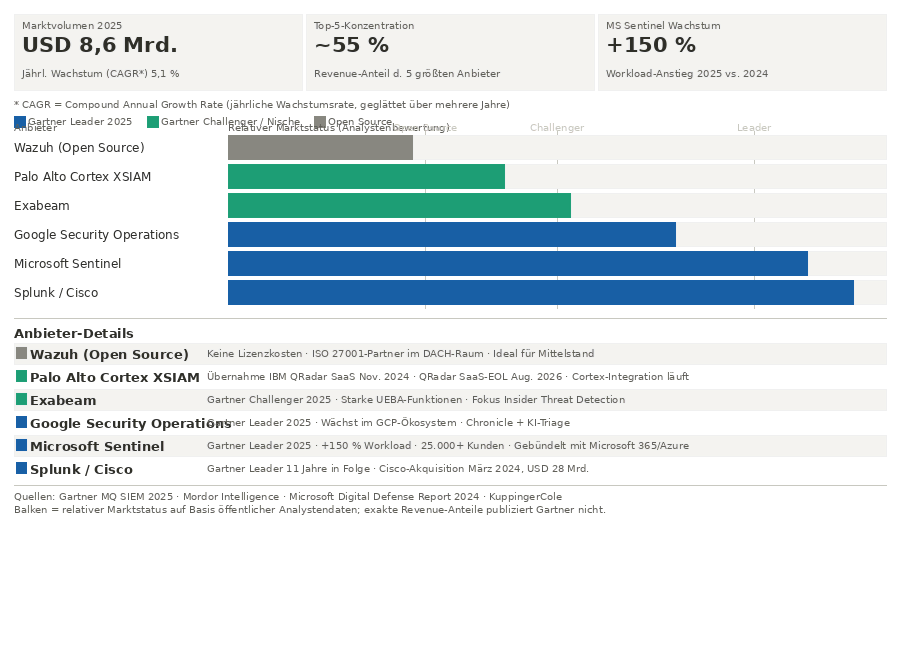
Task: Click the CAGR footnote explanation line
Action: tap(262, 104)
